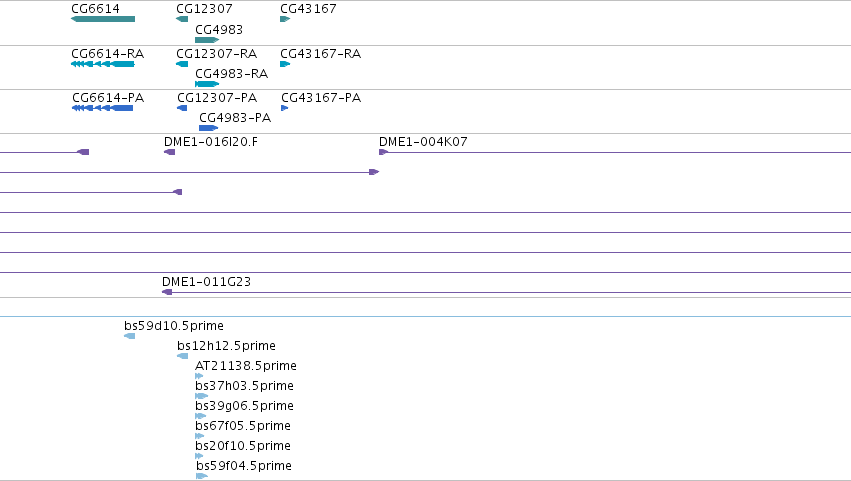Viewport: 851px width, 481px height.
Task: Click the 'CG4983-RA' text label
Action: 232,74
